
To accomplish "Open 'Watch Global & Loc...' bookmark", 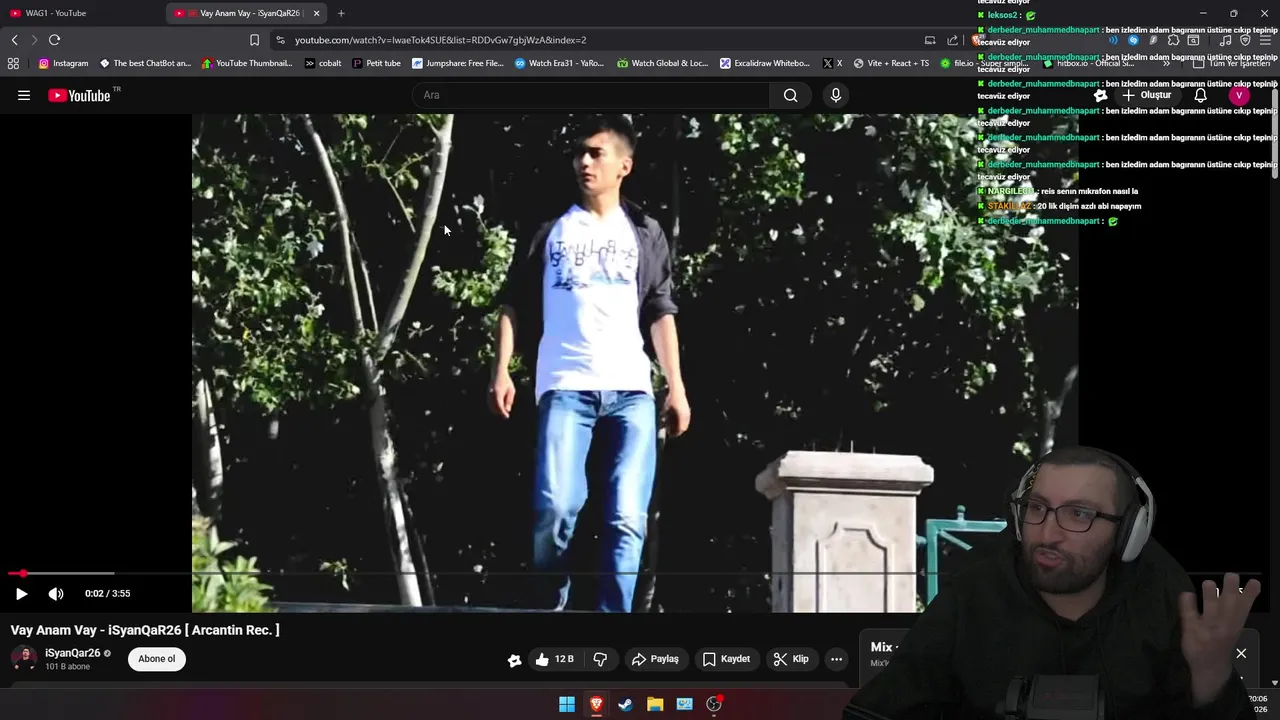I will pyautogui.click(x=662, y=63).
